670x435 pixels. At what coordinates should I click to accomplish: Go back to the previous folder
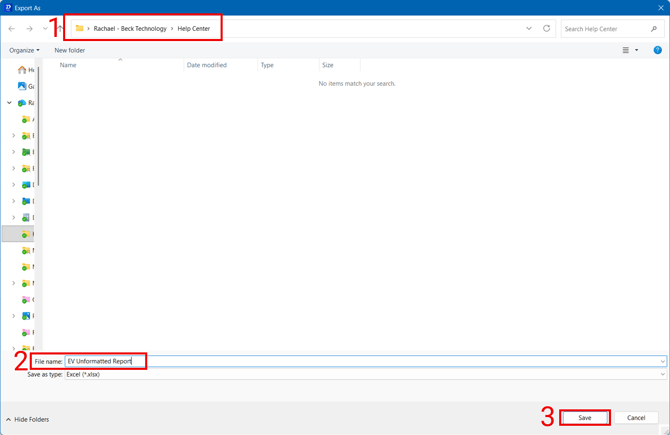point(12,29)
